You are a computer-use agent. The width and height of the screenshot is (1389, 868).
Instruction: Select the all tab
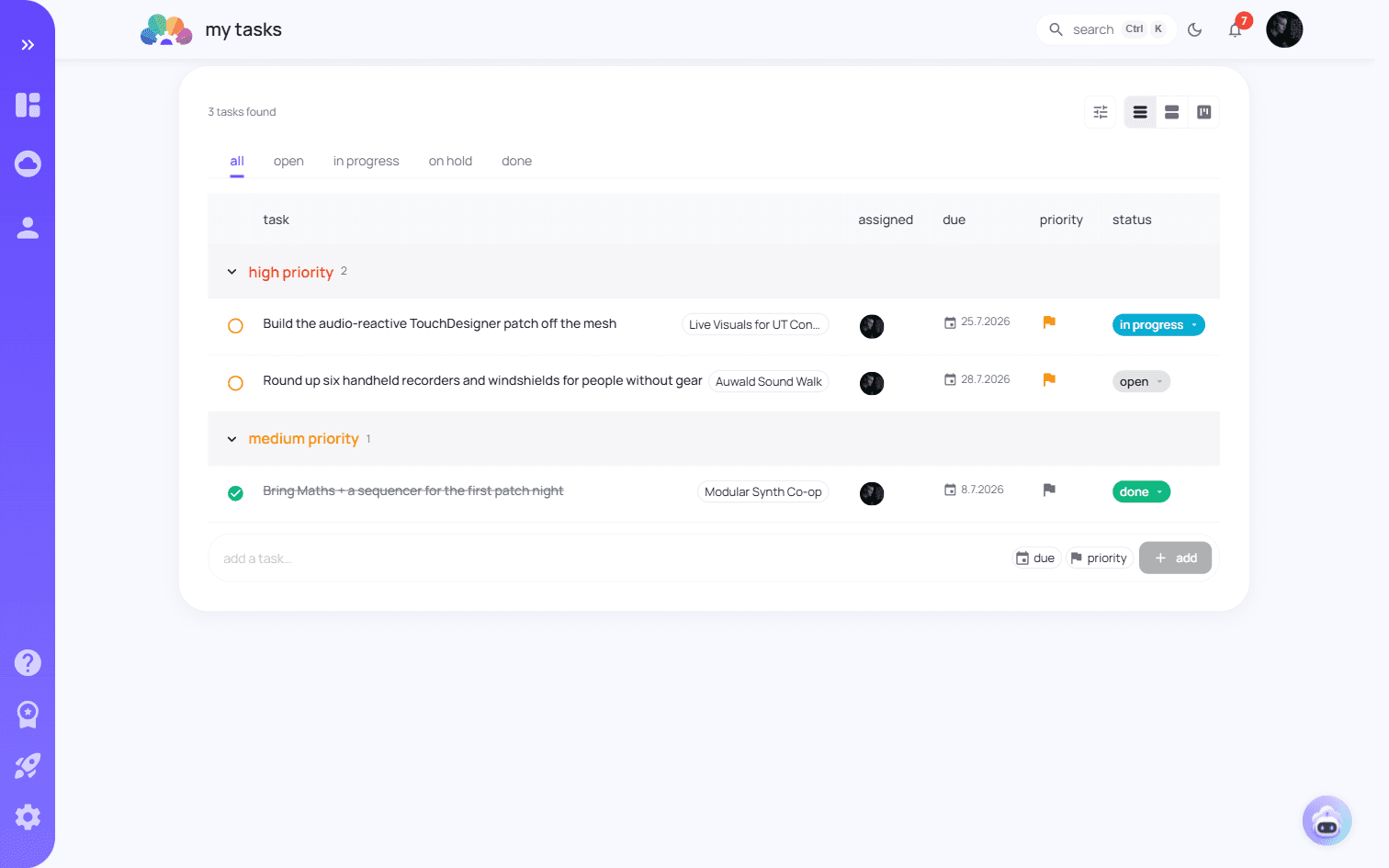click(x=237, y=162)
